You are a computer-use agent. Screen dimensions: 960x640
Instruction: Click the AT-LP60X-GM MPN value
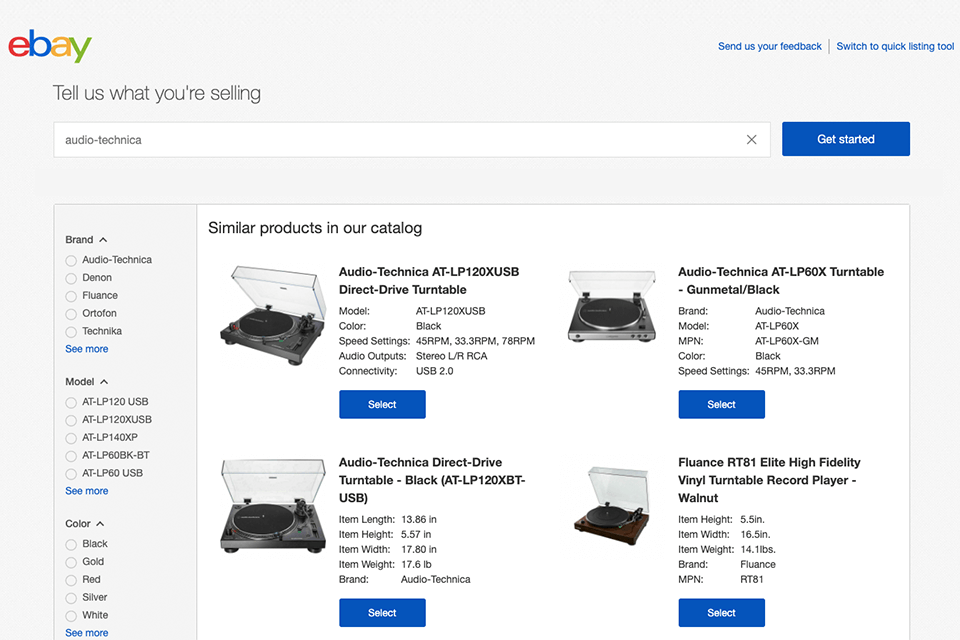coord(786,341)
